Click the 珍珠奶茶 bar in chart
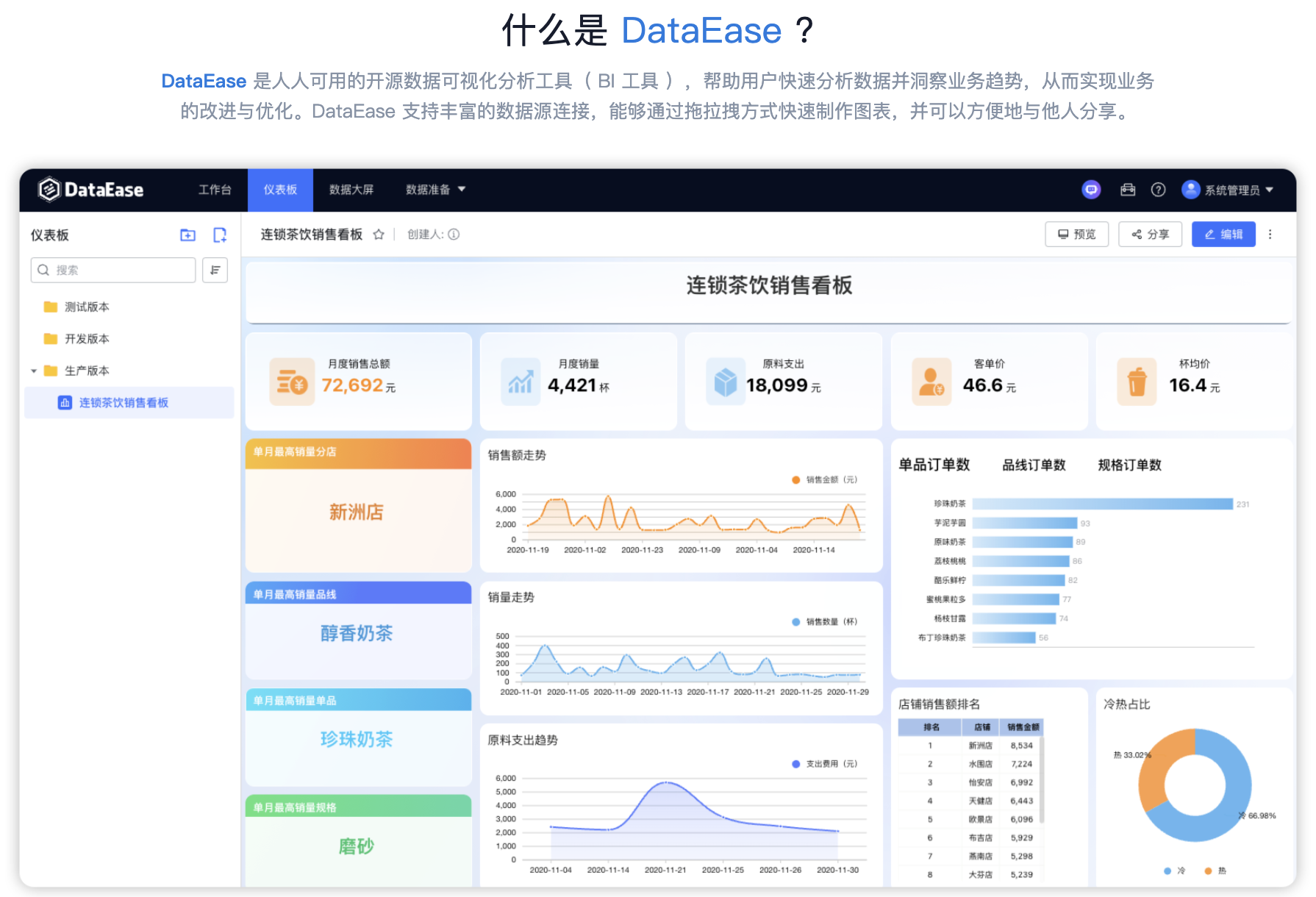Screen dimensions: 1316x897 1102,504
